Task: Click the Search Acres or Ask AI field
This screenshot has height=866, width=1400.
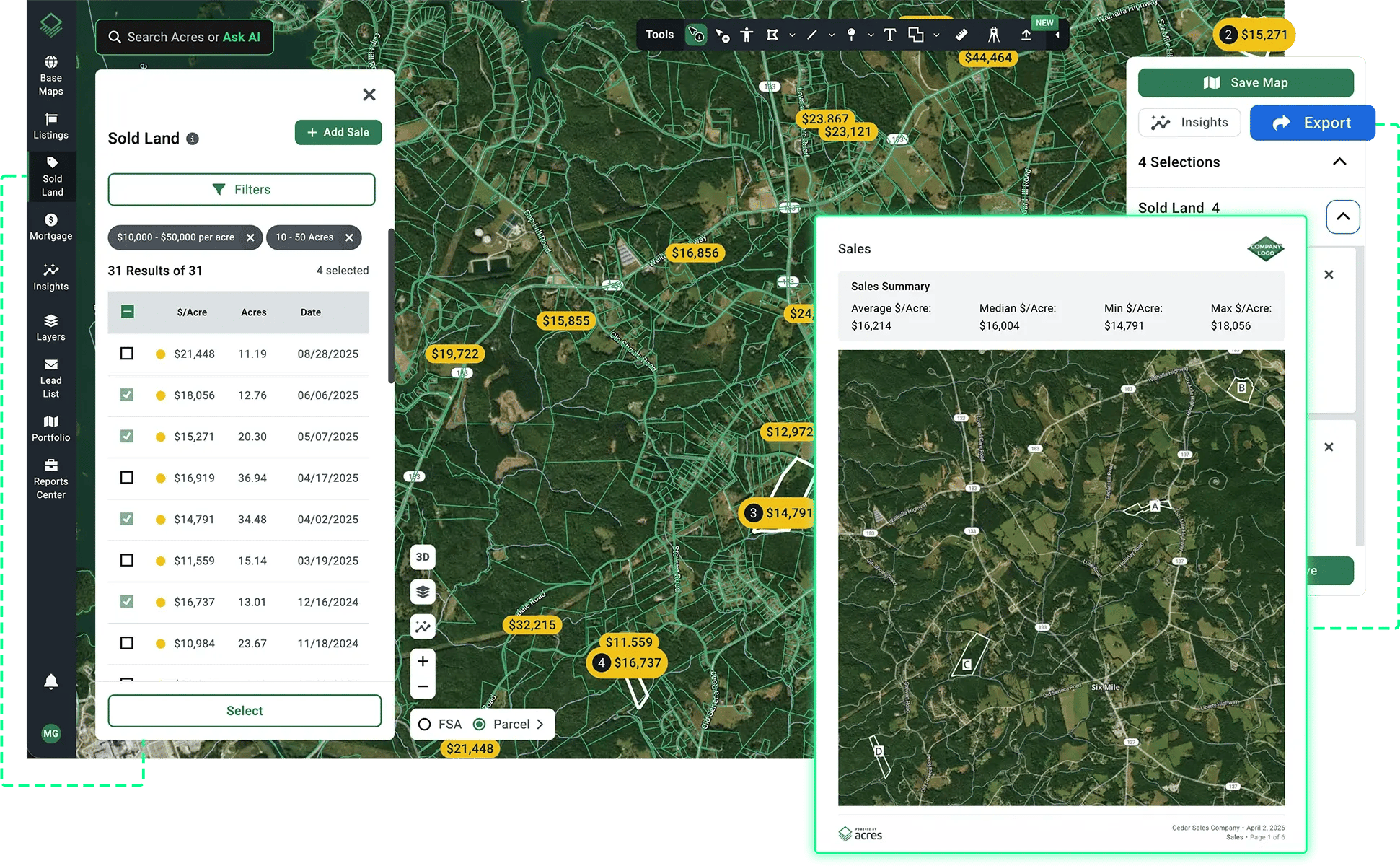Action: coord(185,37)
